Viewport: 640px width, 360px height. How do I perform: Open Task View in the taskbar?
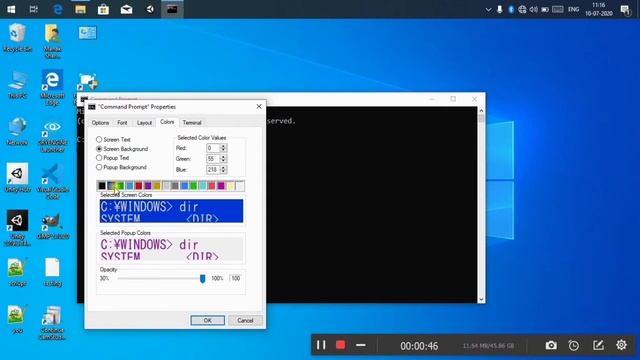[34, 9]
